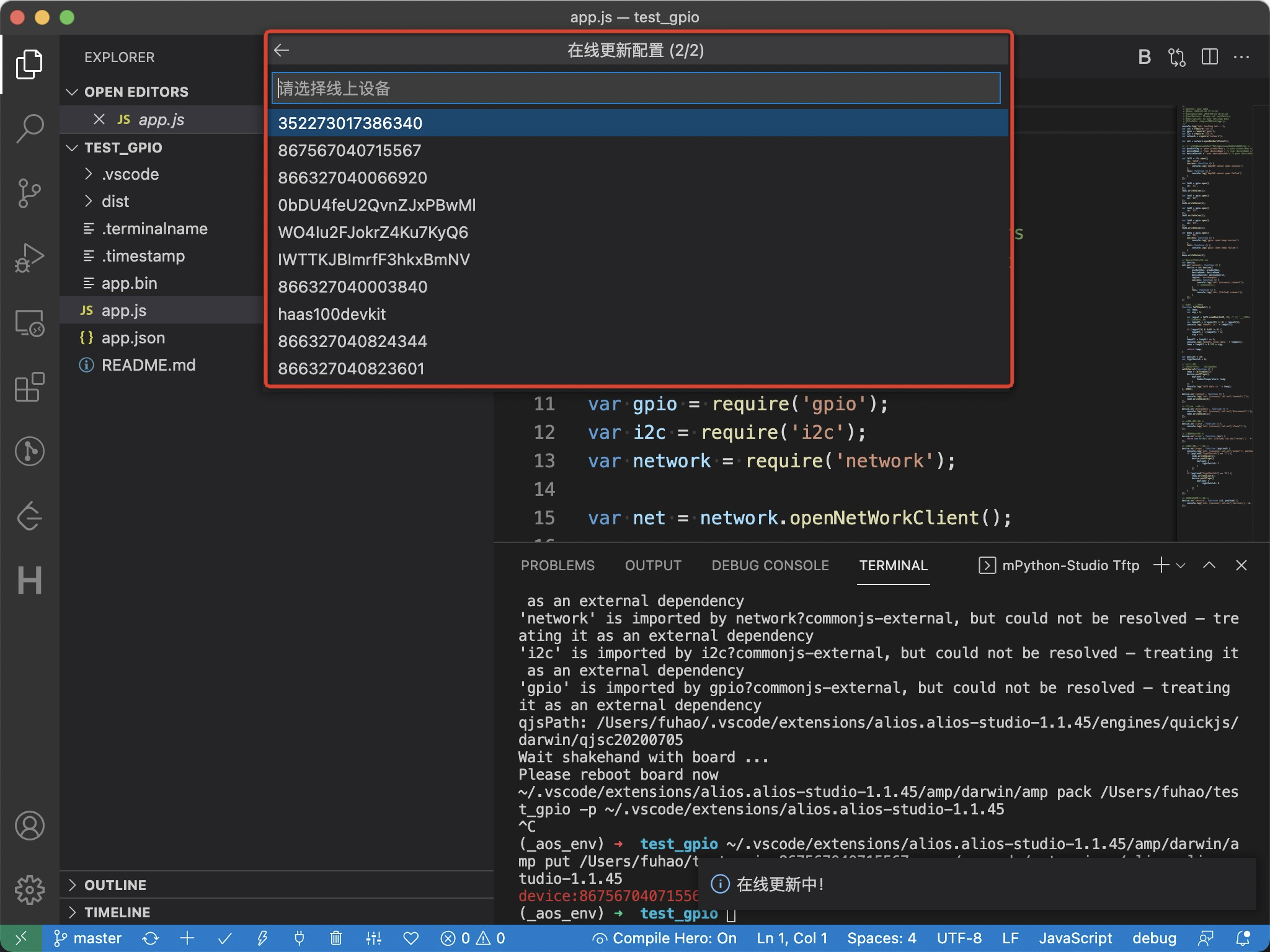Click the remote window status bar icon
Image resolution: width=1270 pixels, height=952 pixels.
click(x=20, y=938)
